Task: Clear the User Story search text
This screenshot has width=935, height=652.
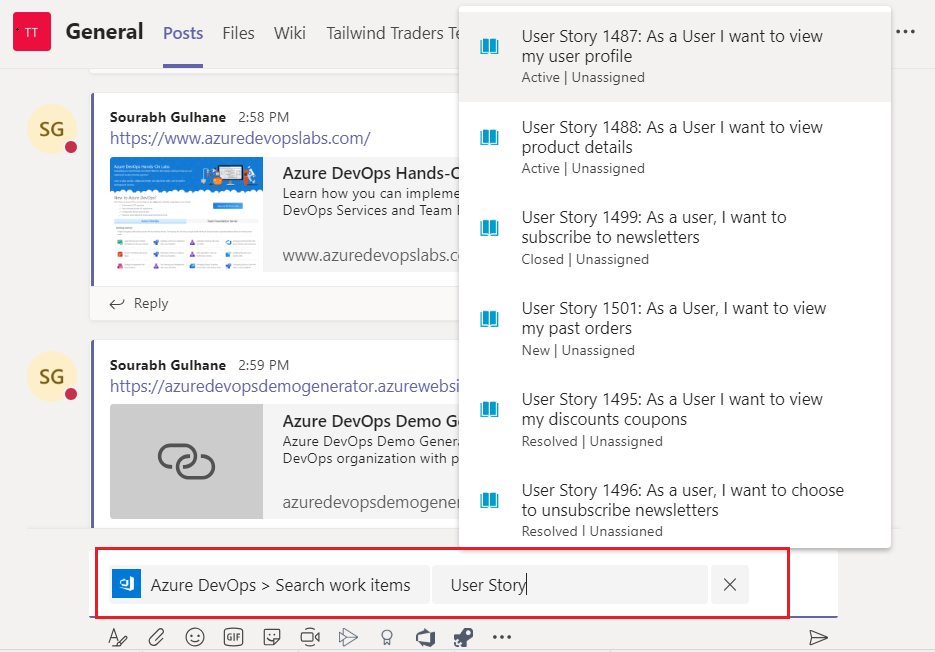Action: tap(730, 585)
